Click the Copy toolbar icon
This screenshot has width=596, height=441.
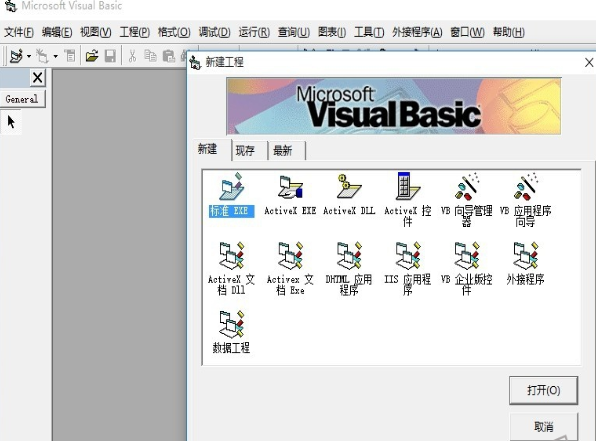click(151, 56)
